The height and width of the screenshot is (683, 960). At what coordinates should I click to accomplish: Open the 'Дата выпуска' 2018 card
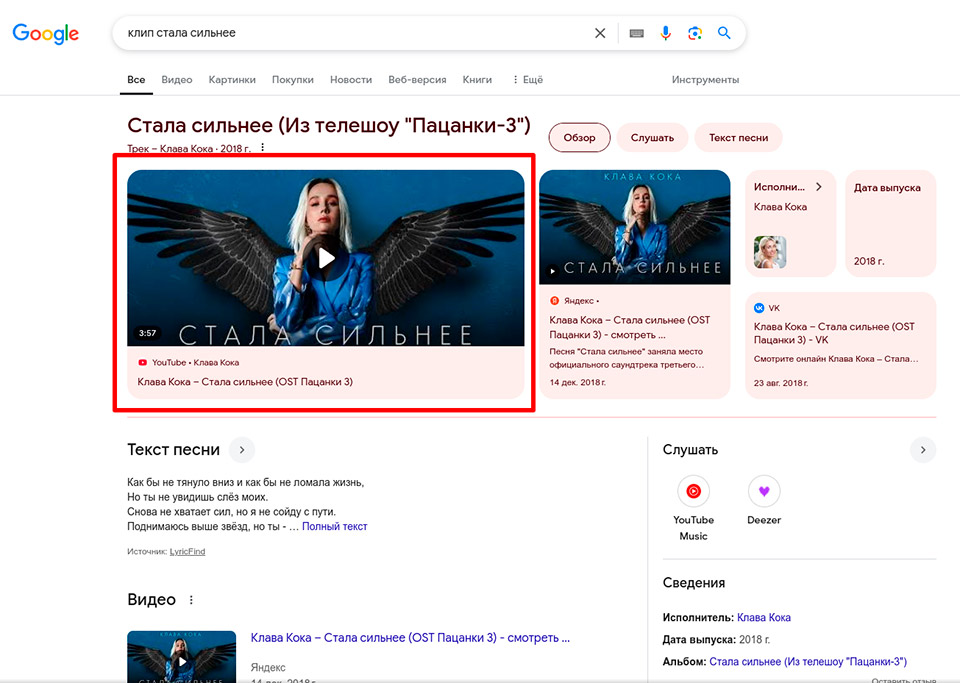point(891,223)
